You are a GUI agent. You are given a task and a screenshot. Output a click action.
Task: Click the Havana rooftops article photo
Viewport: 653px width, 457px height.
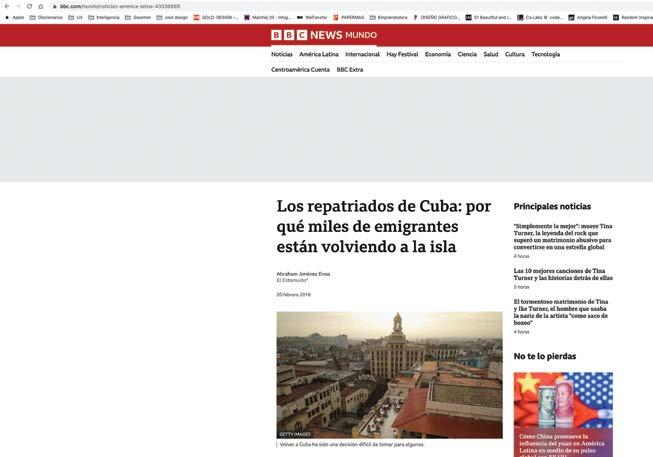point(389,375)
